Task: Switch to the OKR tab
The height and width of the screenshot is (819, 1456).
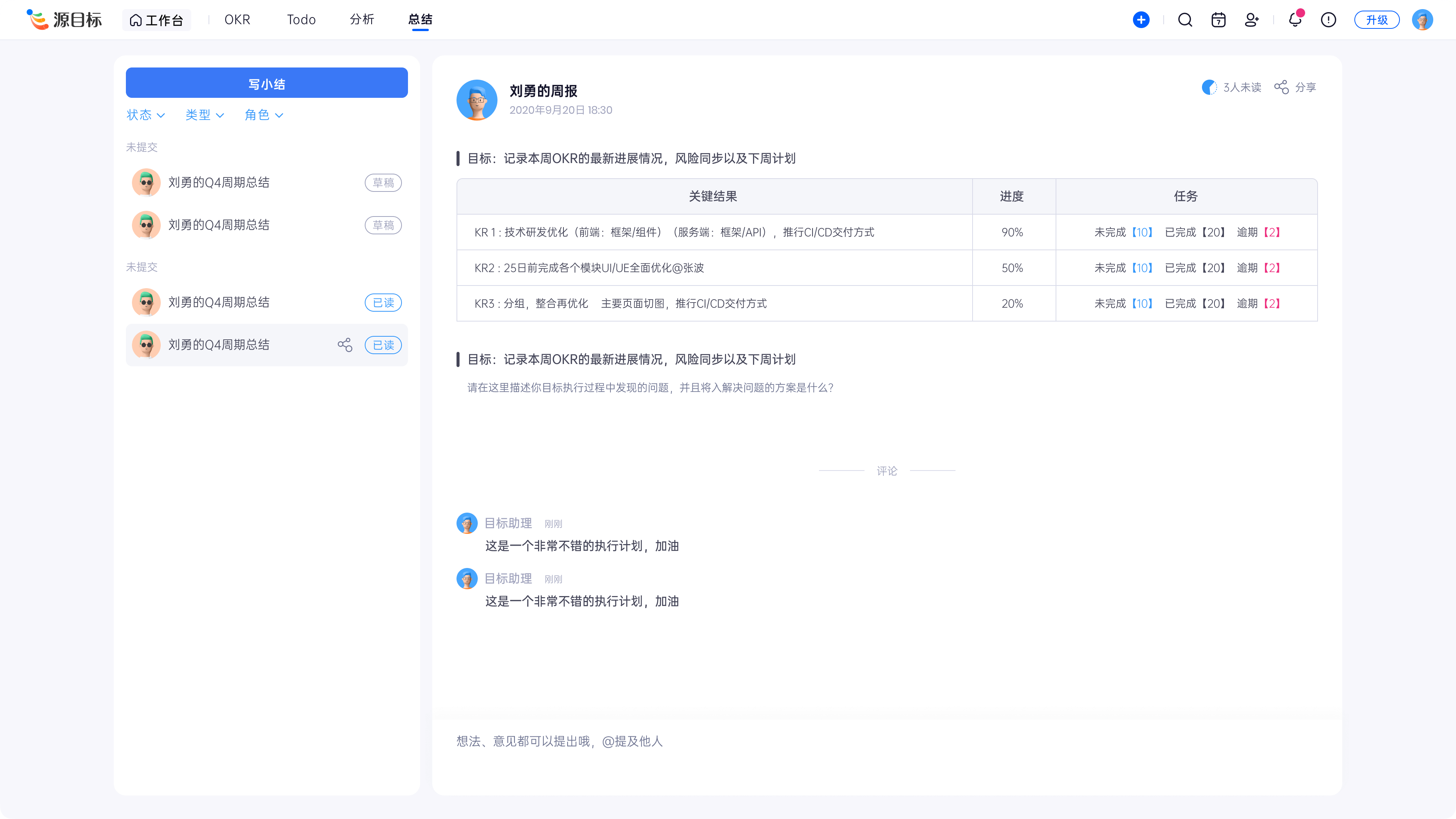Action: click(237, 20)
